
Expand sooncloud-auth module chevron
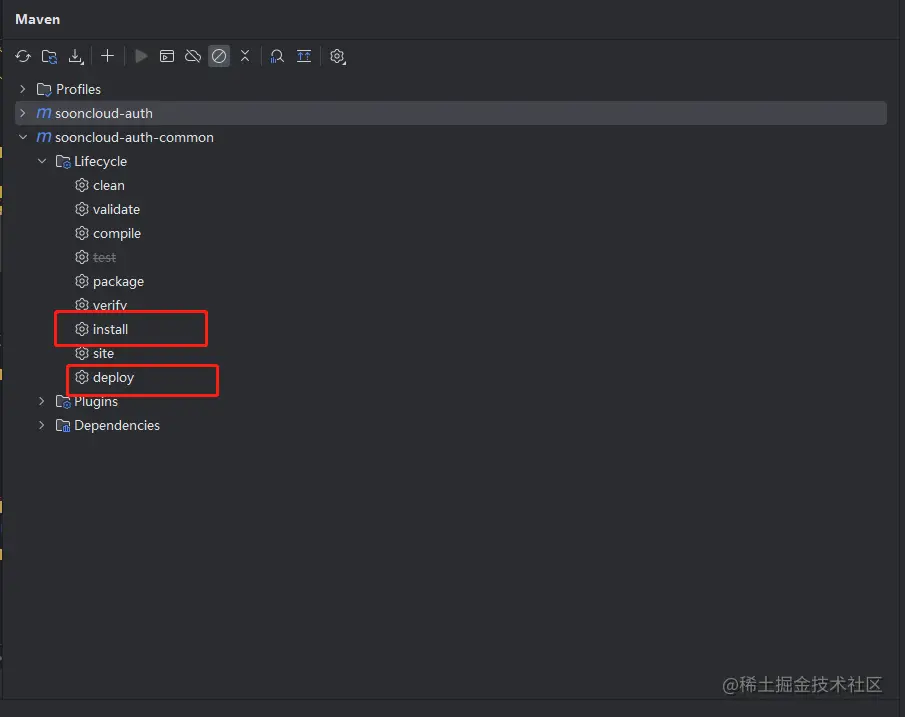23,113
